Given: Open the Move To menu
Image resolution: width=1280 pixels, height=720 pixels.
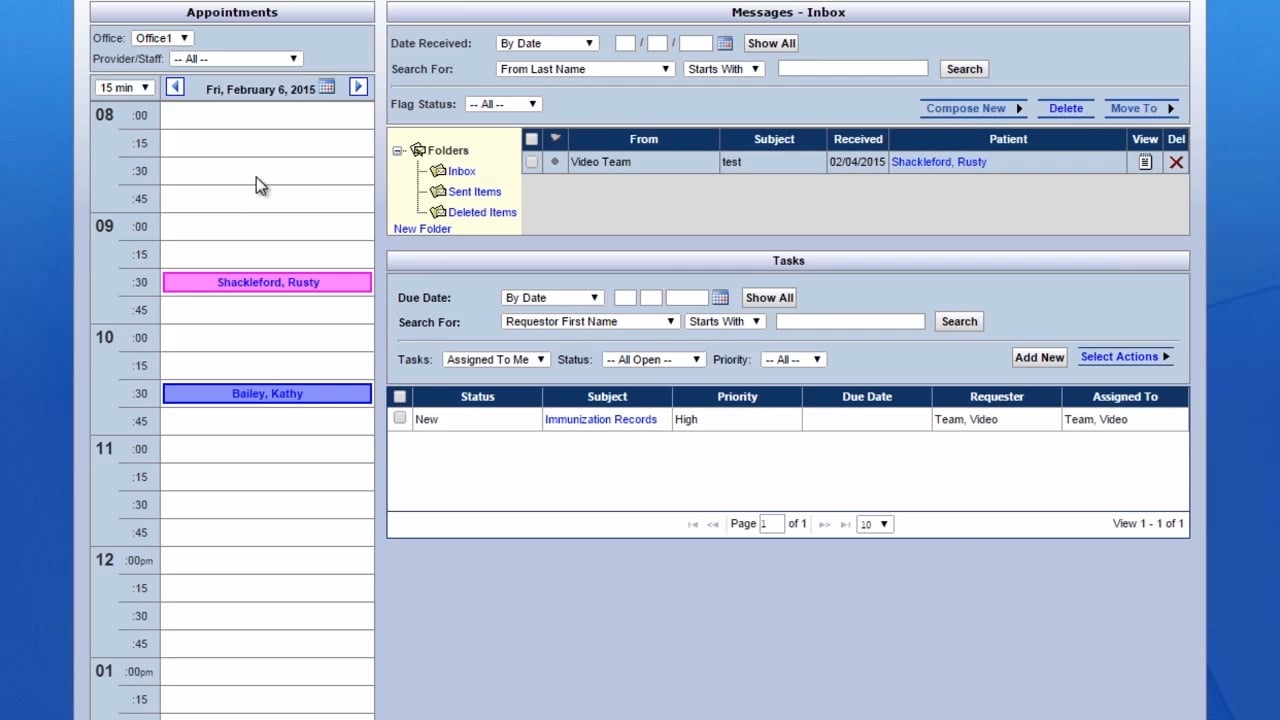Looking at the screenshot, I should pyautogui.click(x=1142, y=108).
